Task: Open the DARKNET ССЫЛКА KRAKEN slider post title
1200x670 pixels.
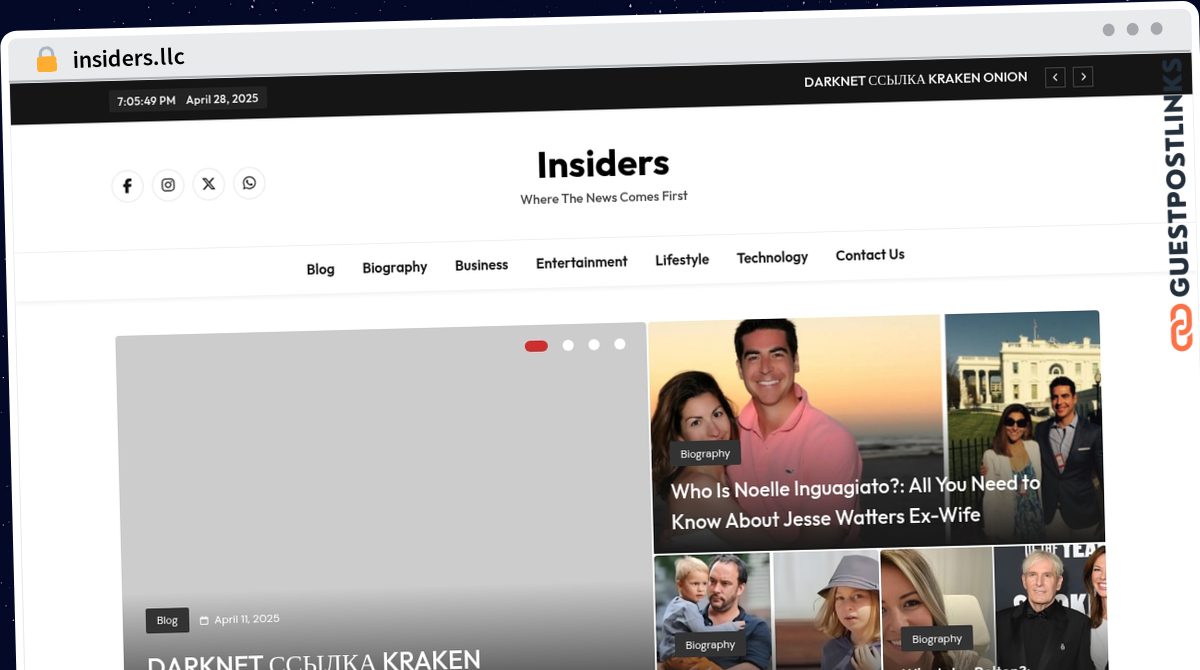Action: pyautogui.click(x=314, y=660)
